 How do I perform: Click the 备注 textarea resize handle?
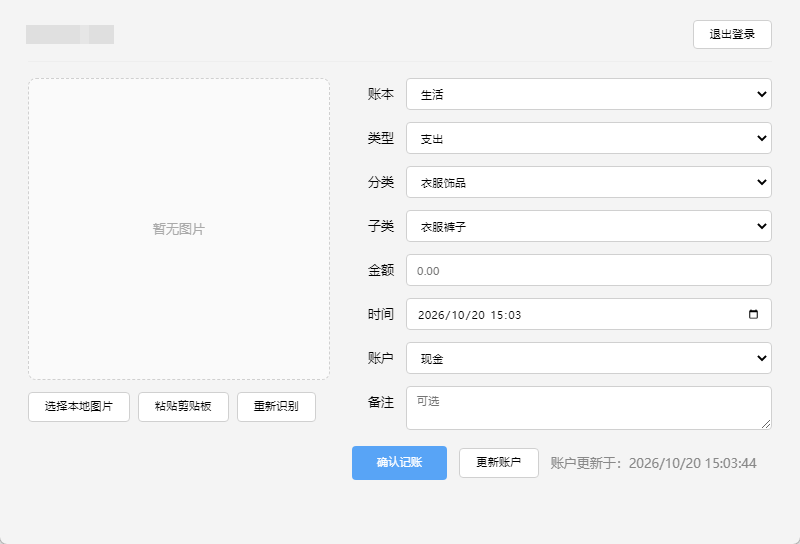766,424
